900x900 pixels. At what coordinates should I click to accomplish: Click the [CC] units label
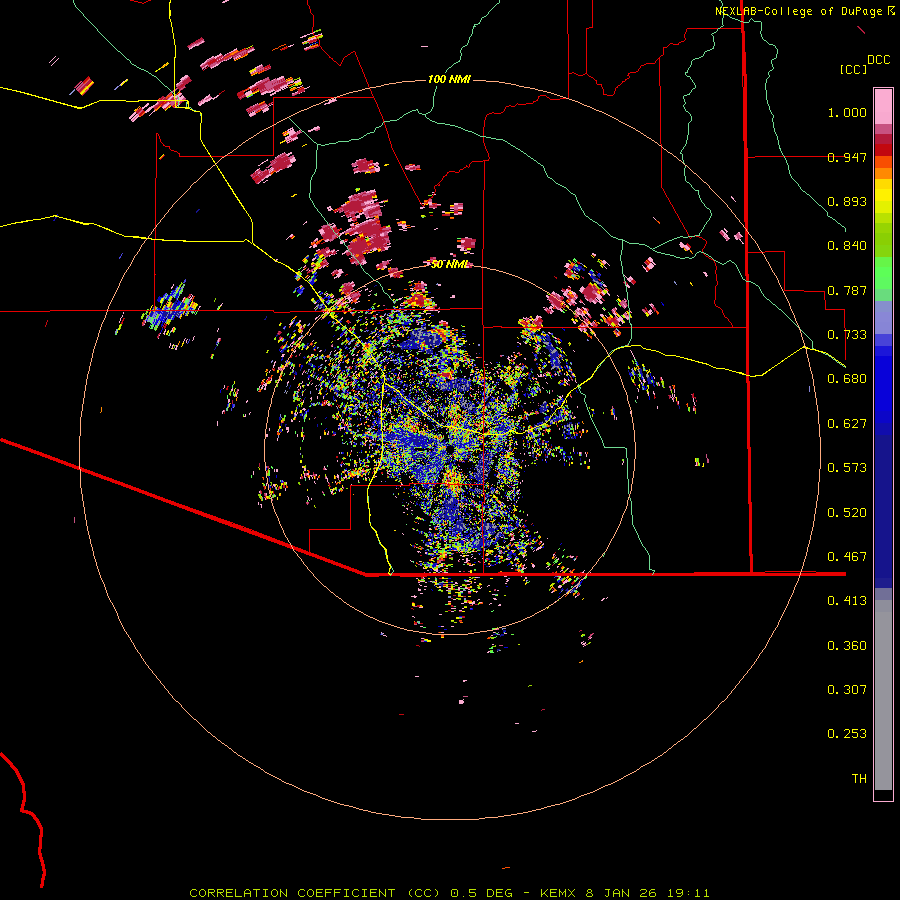click(x=853, y=69)
